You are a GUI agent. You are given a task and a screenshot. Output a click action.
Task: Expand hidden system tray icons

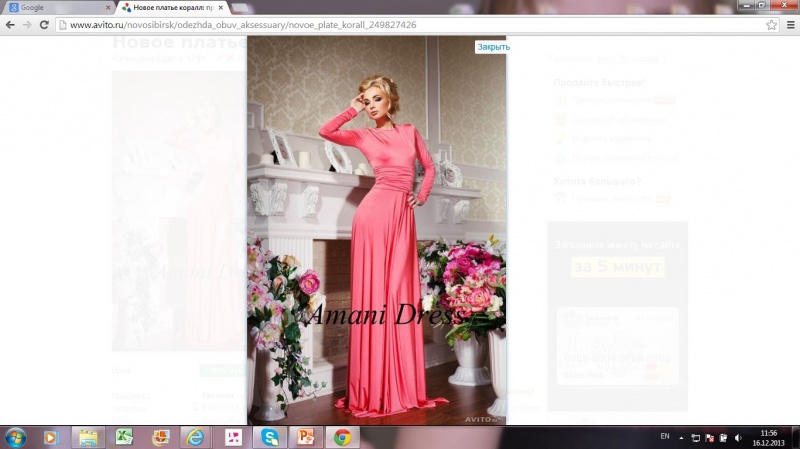tap(683, 437)
